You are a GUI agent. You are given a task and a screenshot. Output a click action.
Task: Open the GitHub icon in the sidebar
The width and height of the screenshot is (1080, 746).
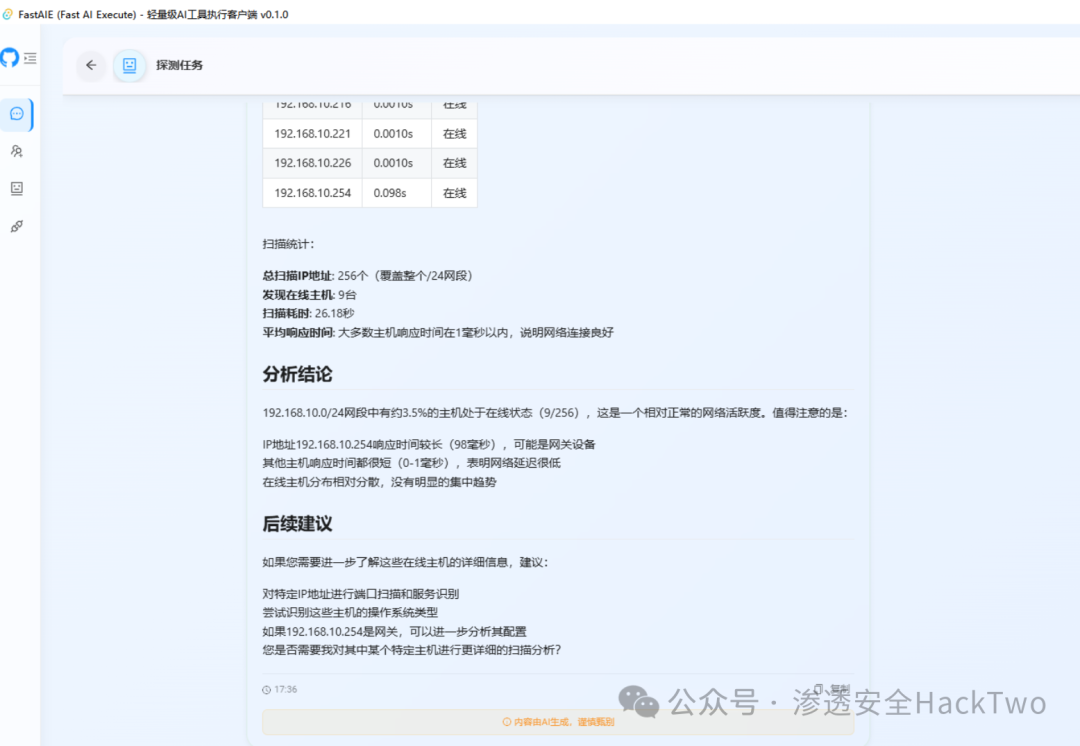tap(9, 58)
